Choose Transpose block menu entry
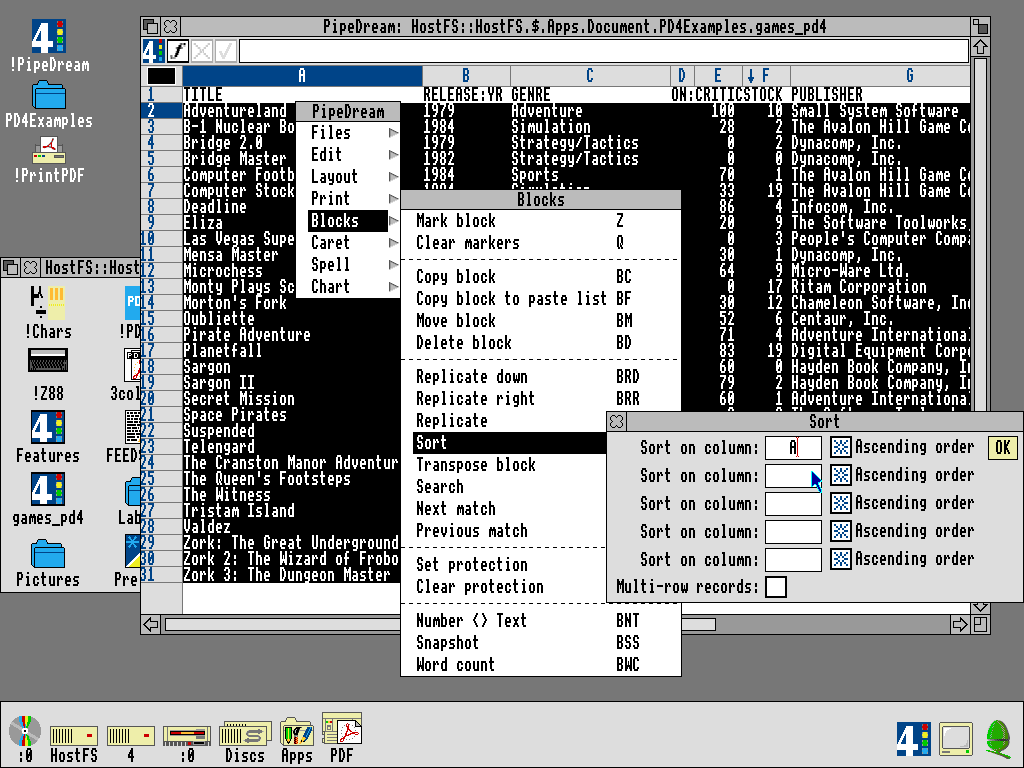The height and width of the screenshot is (768, 1024). [505, 465]
